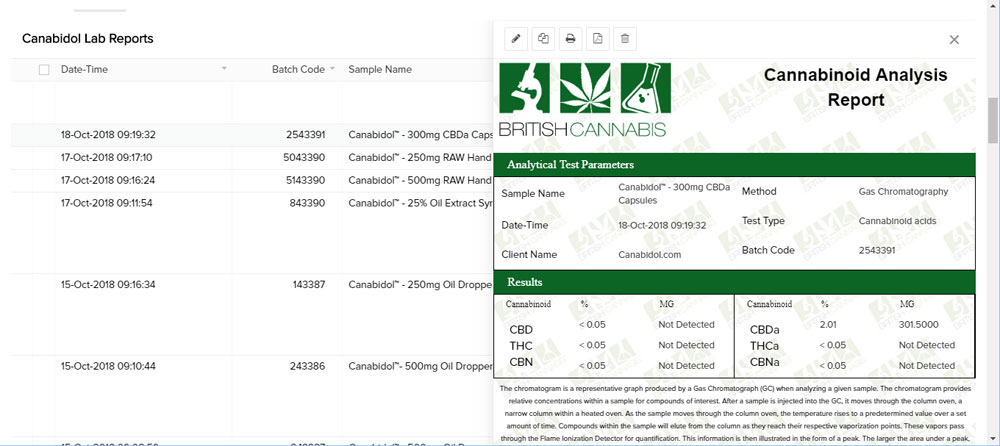Click the CBD row label in results
Screen dimensions: 1000x446
click(521, 330)
